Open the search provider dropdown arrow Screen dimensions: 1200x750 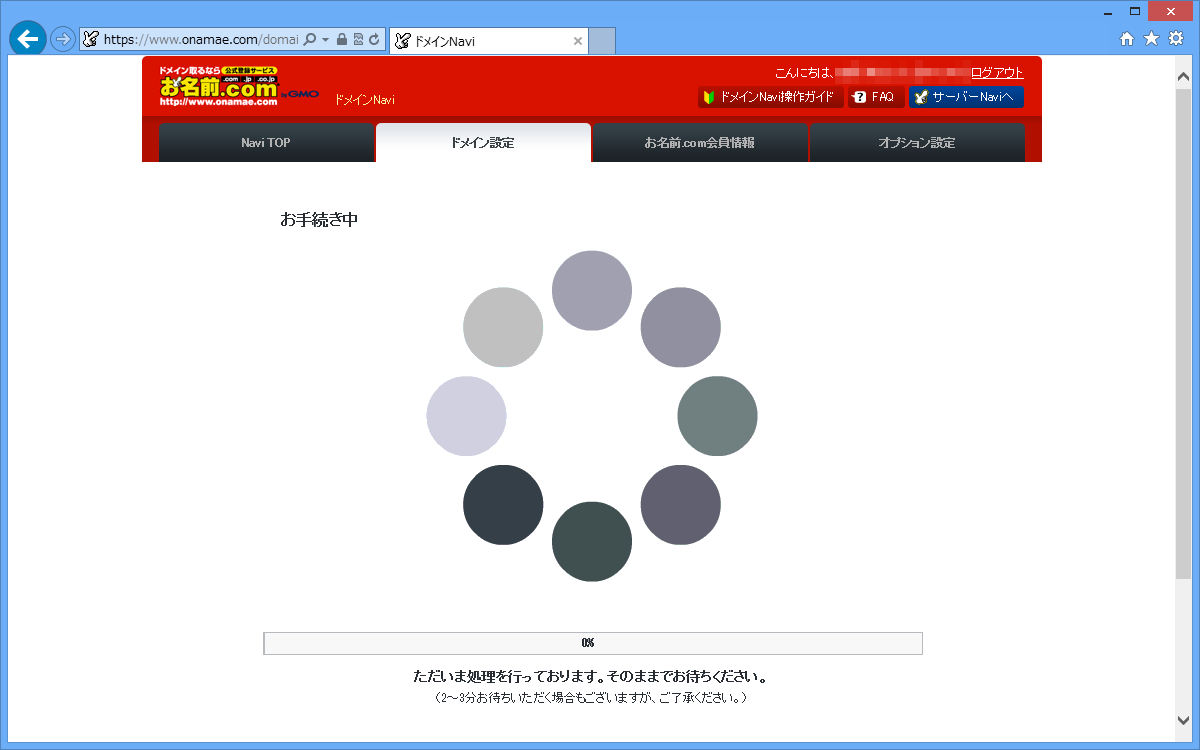point(325,39)
